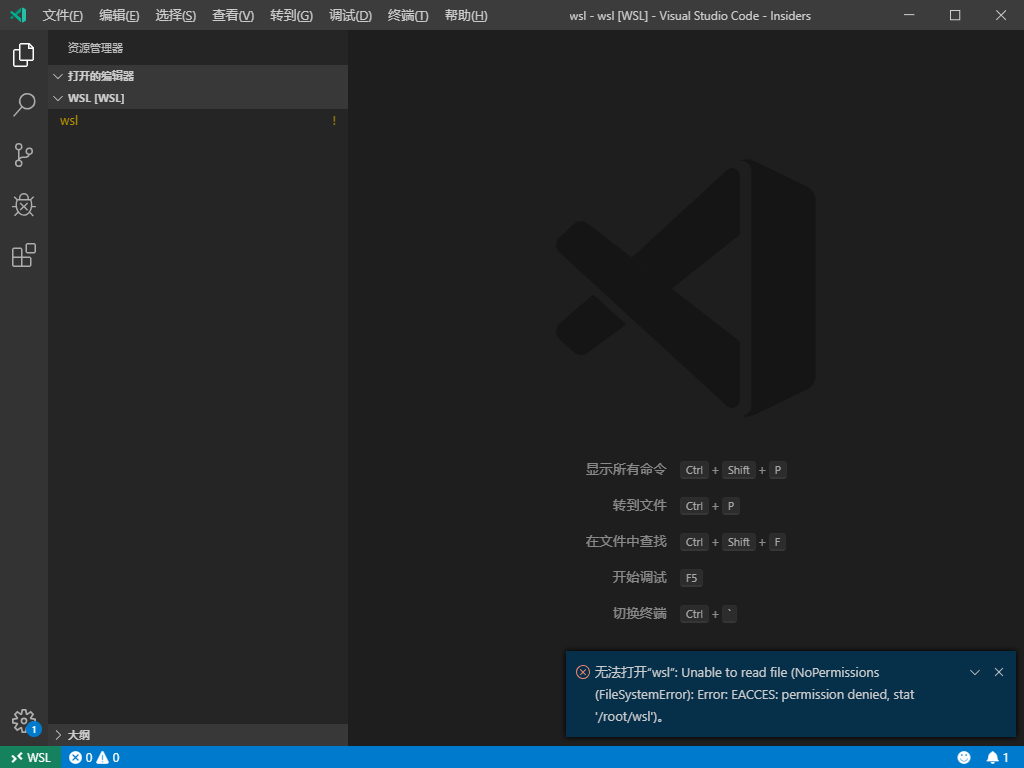Collapse the error notification with the chevron
The height and width of the screenshot is (768, 1024).
975,672
